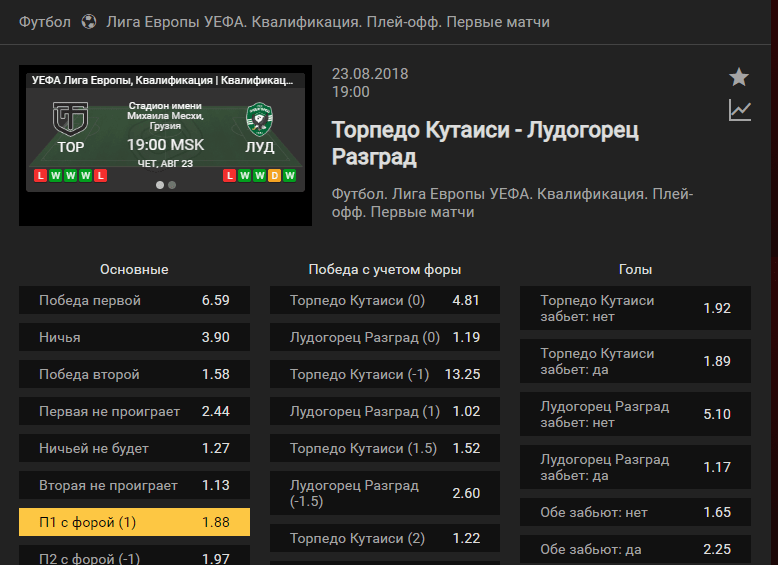Select Лудогорец Разград (-1.5) handicap bet
The width and height of the screenshot is (778, 565).
(385, 493)
